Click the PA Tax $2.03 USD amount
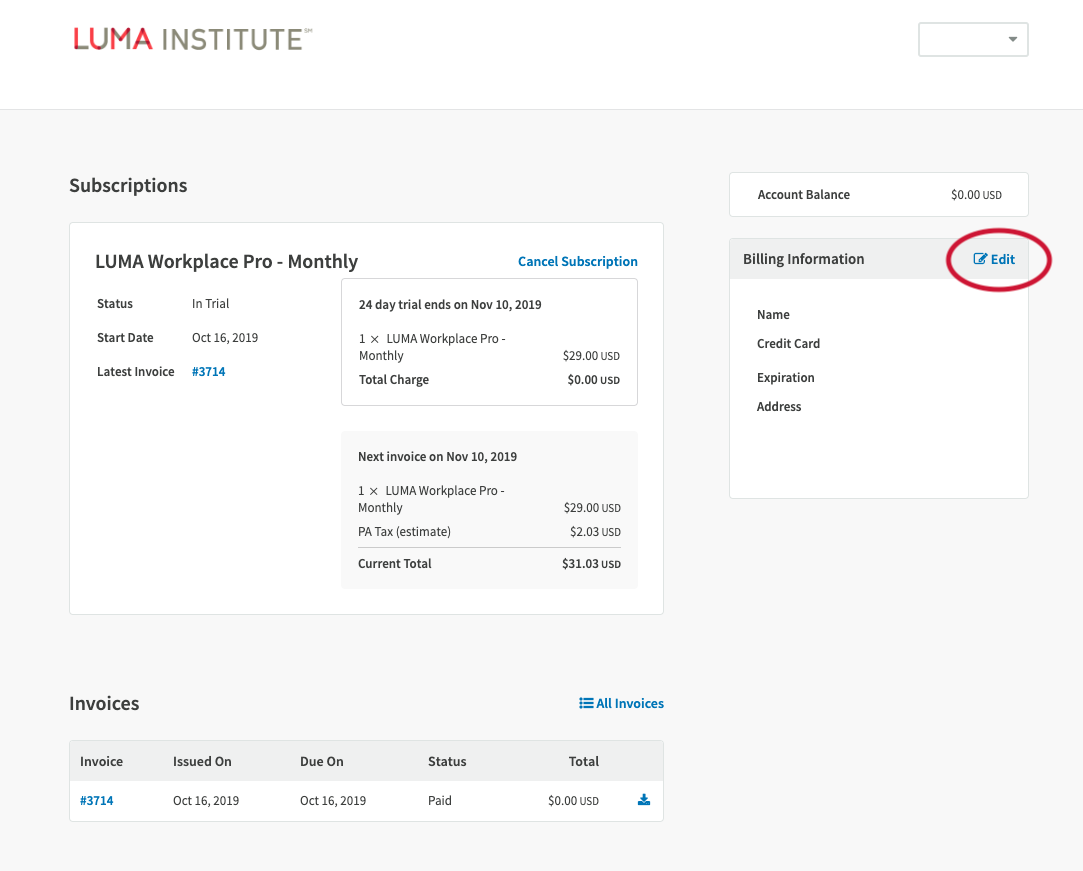The image size is (1083, 871). 595,532
